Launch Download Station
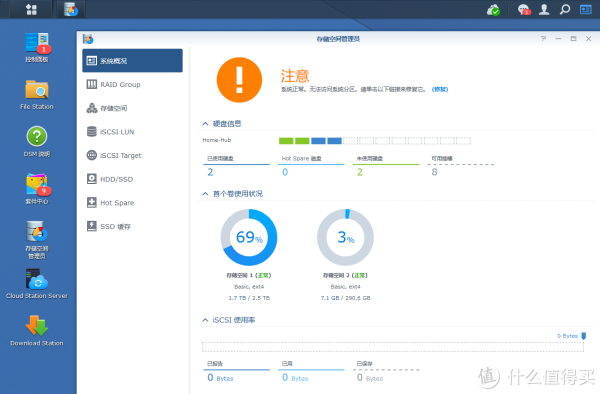 tap(37, 331)
